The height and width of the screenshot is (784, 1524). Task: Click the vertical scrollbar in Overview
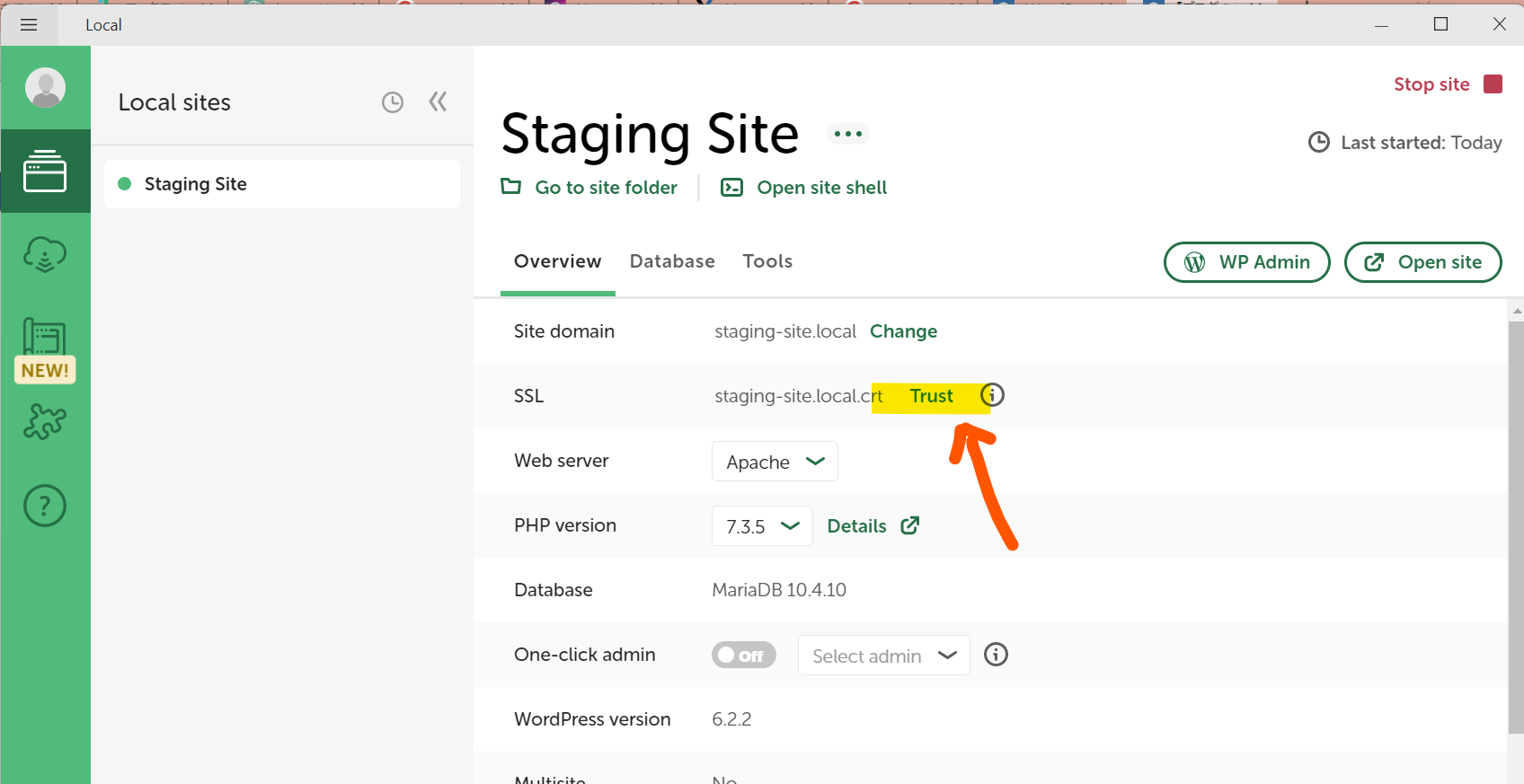pyautogui.click(x=1516, y=527)
